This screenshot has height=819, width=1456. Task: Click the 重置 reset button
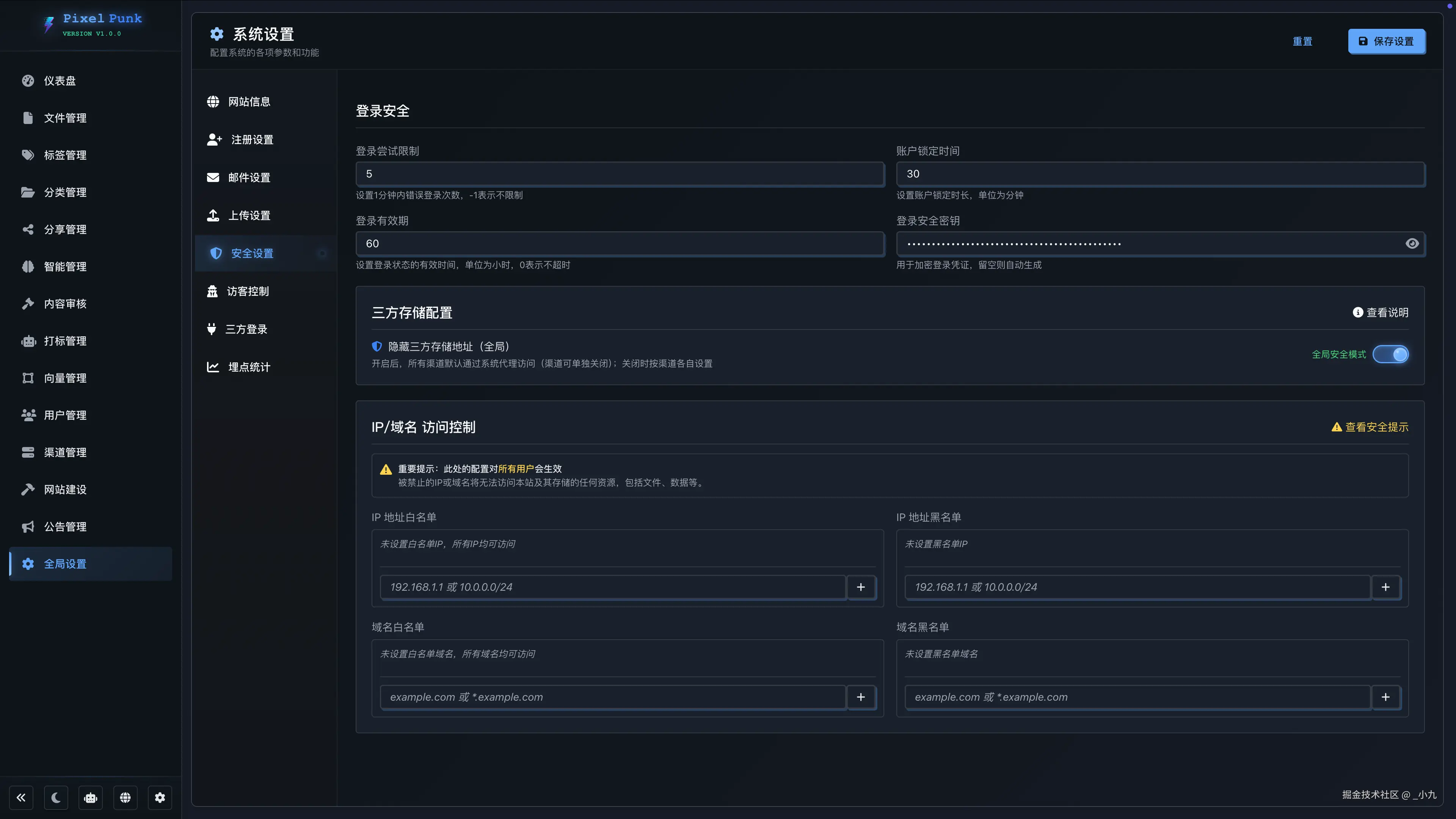1302,41
